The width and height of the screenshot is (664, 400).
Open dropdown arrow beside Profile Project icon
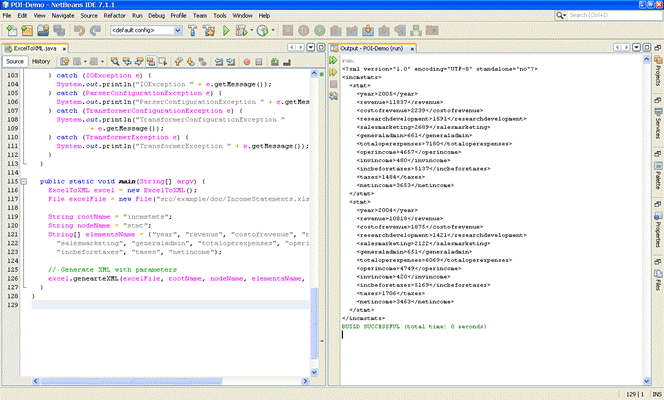pyautogui.click(x=272, y=30)
